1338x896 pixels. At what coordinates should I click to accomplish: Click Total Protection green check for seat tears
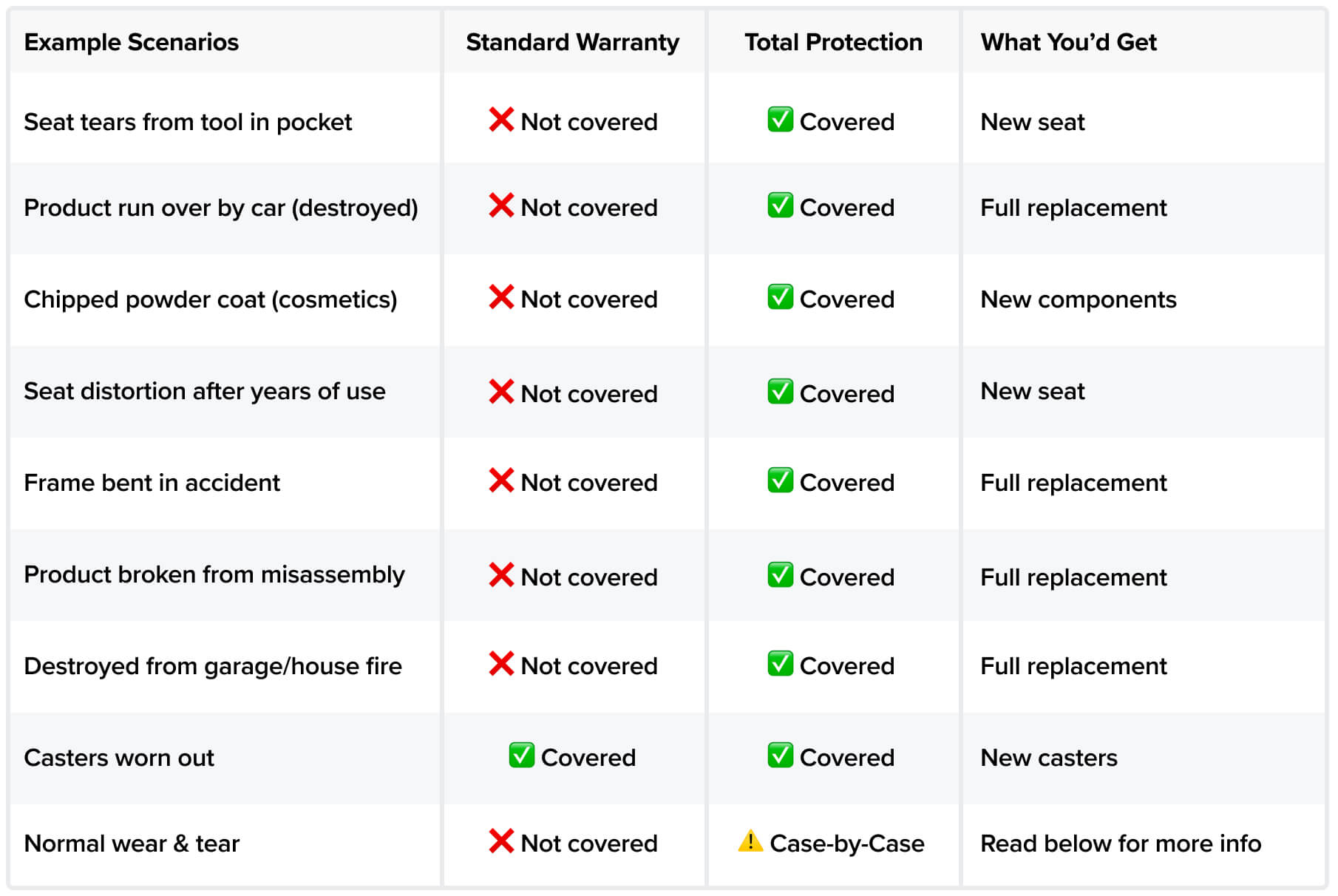[781, 120]
